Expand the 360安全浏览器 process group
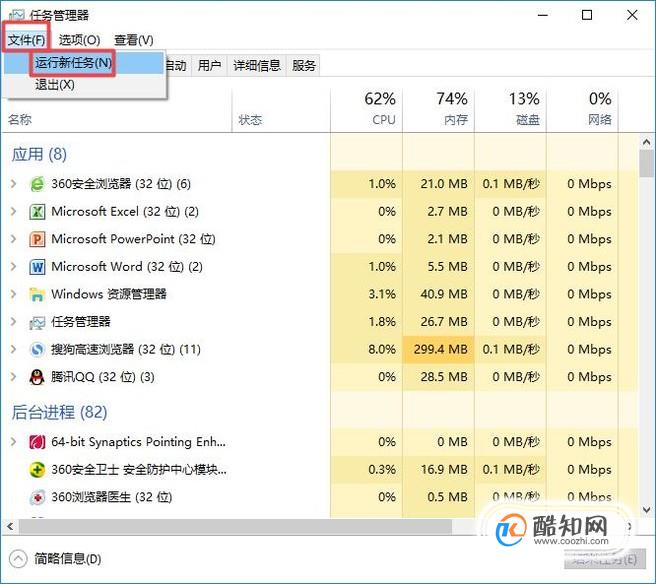 pyautogui.click(x=14, y=184)
